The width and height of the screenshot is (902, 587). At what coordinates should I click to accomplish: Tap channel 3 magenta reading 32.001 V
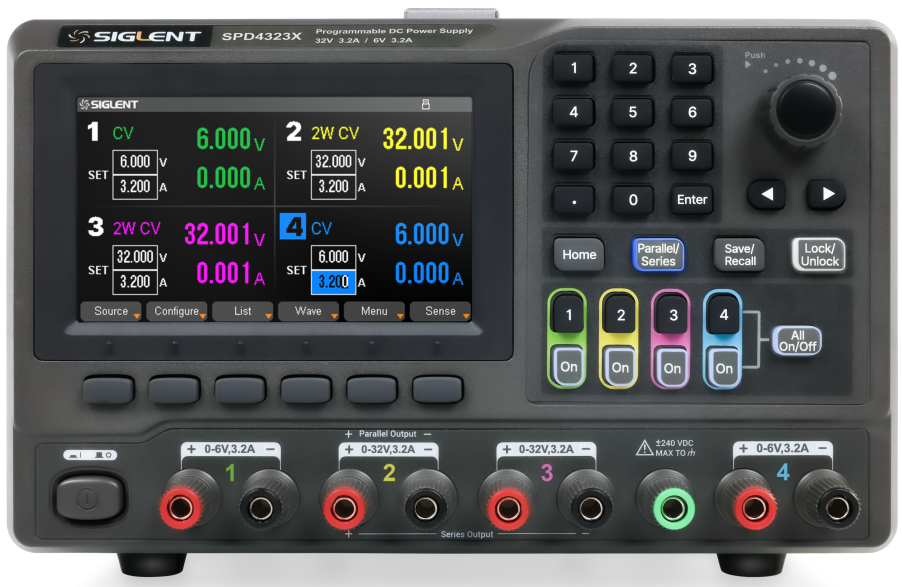point(225,235)
